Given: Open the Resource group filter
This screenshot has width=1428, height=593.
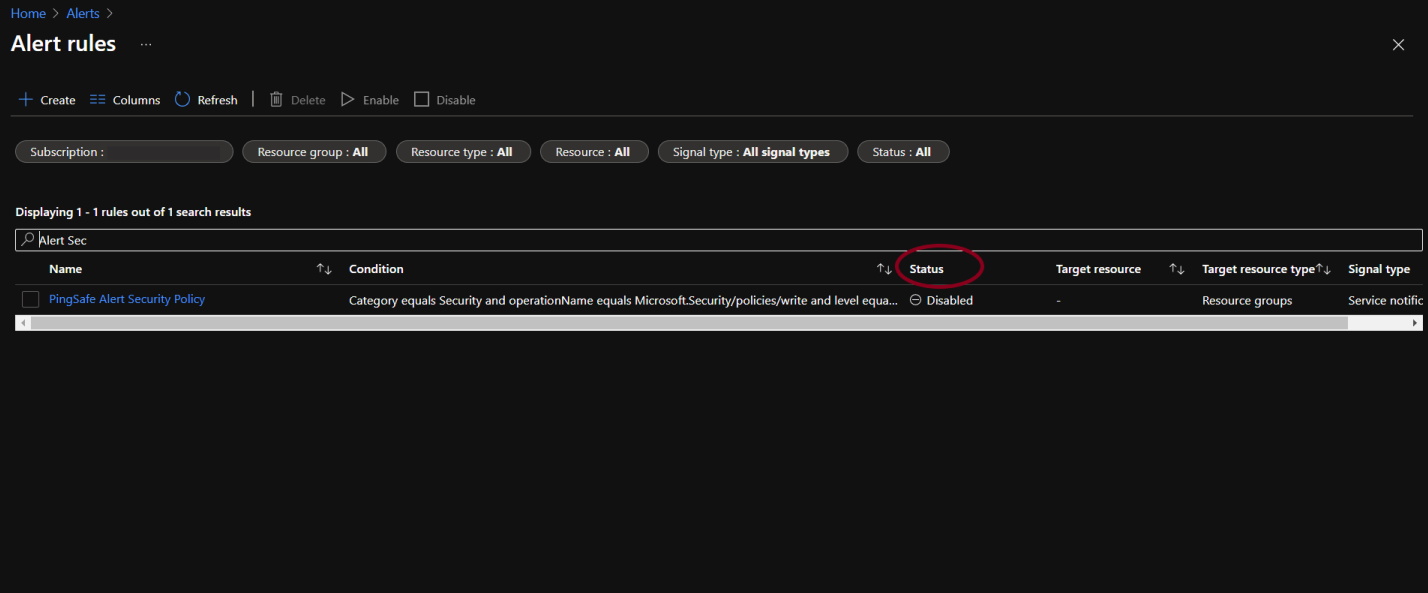Looking at the screenshot, I should click(x=313, y=152).
